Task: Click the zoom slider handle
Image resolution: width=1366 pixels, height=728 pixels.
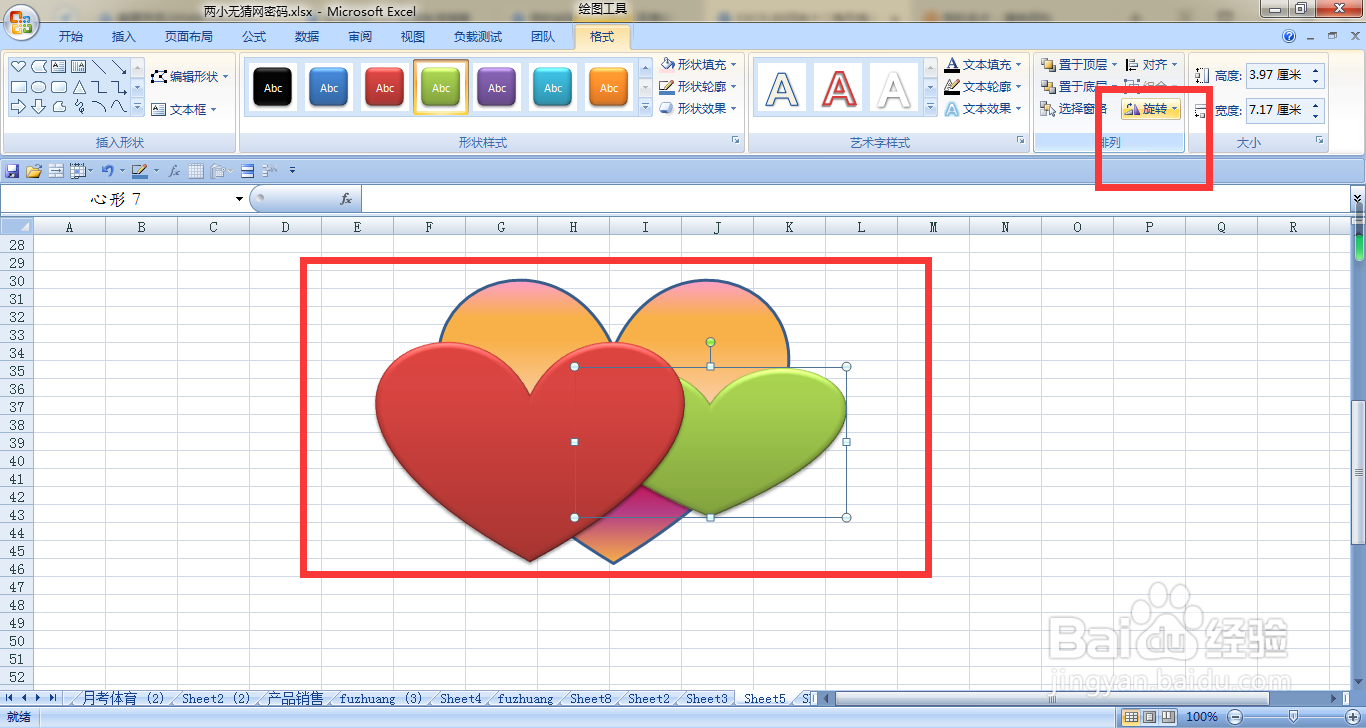Action: (1293, 716)
